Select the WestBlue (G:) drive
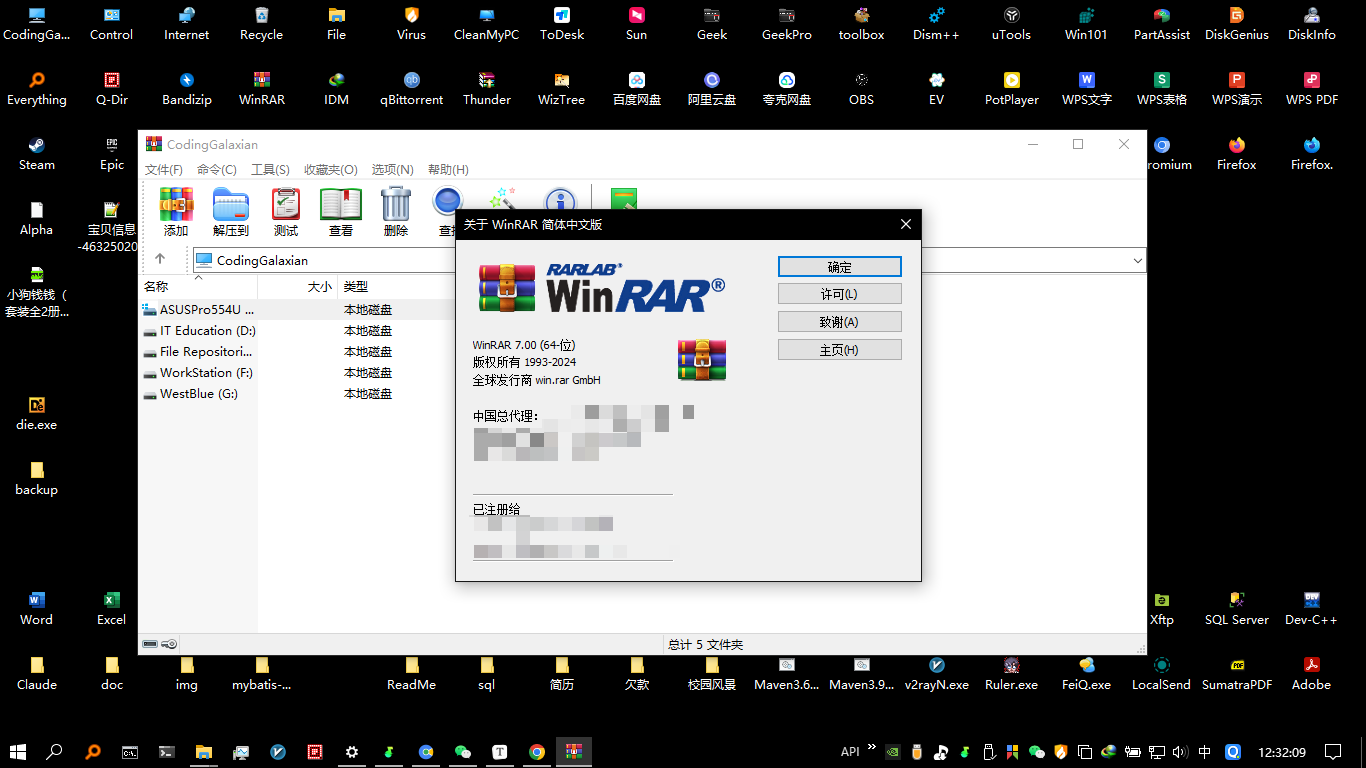Image resolution: width=1366 pixels, height=768 pixels. (196, 393)
